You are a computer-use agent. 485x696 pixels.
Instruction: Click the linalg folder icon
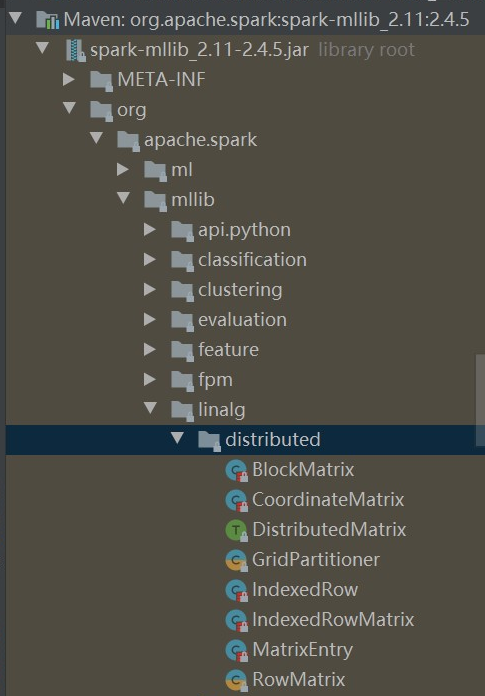(182, 411)
